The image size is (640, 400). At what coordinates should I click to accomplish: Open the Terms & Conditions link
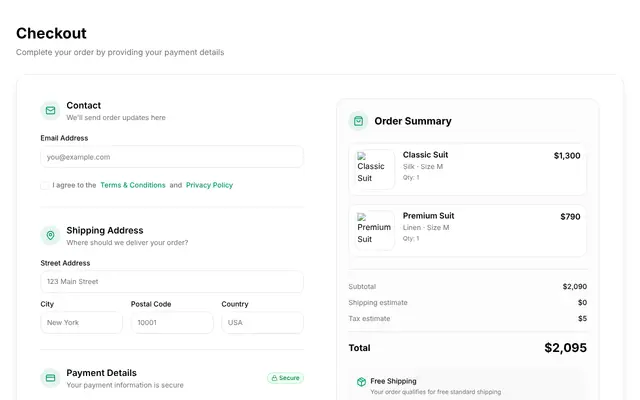click(133, 185)
